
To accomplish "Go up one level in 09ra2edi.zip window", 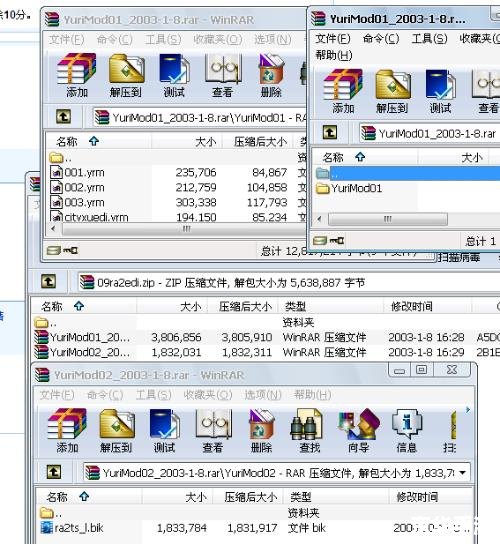I will pos(48,281).
